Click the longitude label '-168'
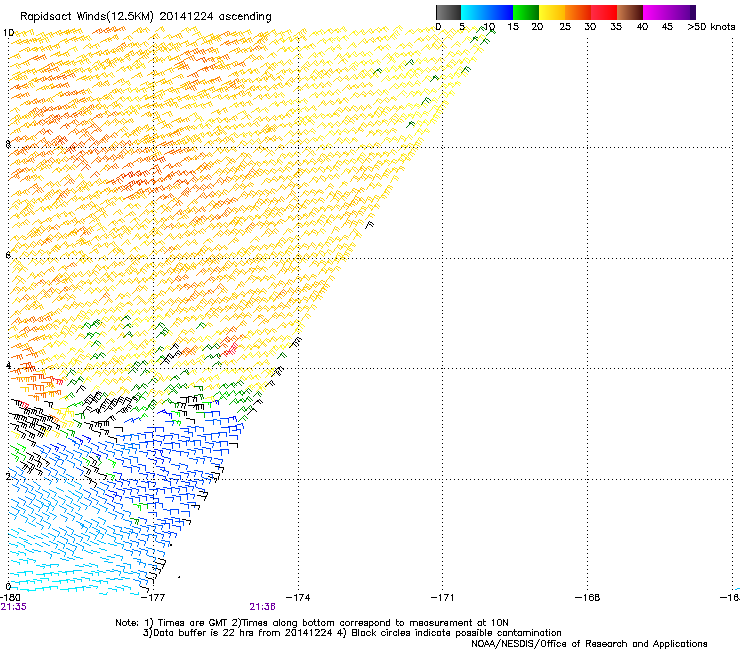740x650 pixels. [588, 598]
